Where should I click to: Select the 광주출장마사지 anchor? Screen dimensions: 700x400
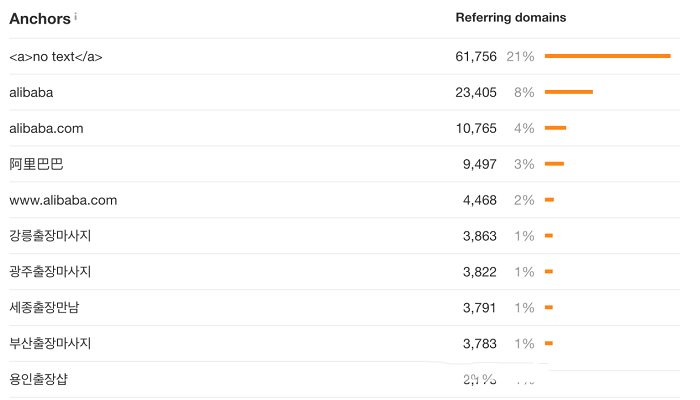(x=50, y=271)
